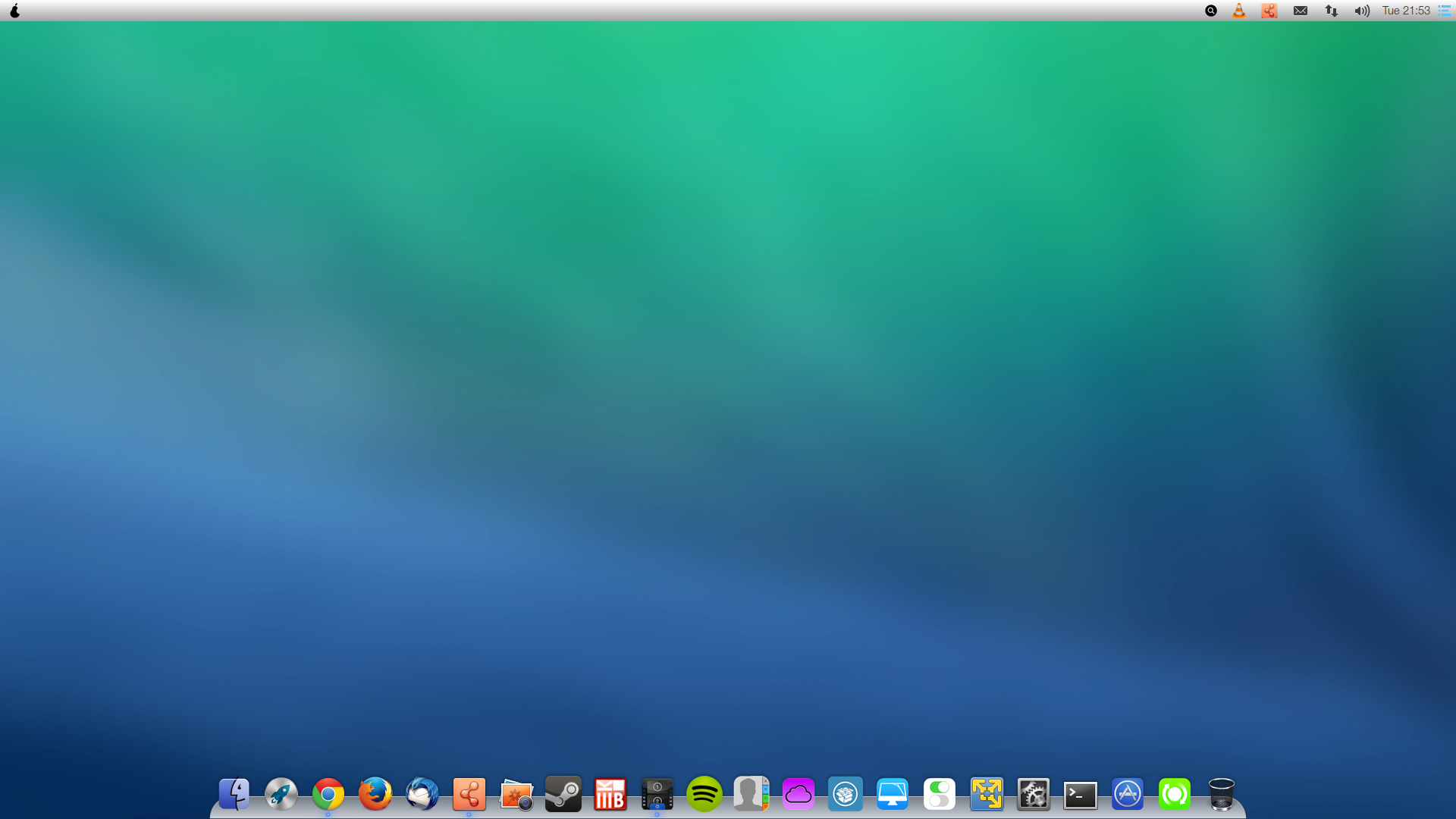Open the purple cloud app icon
This screenshot has width=1456, height=819.
coord(798,794)
